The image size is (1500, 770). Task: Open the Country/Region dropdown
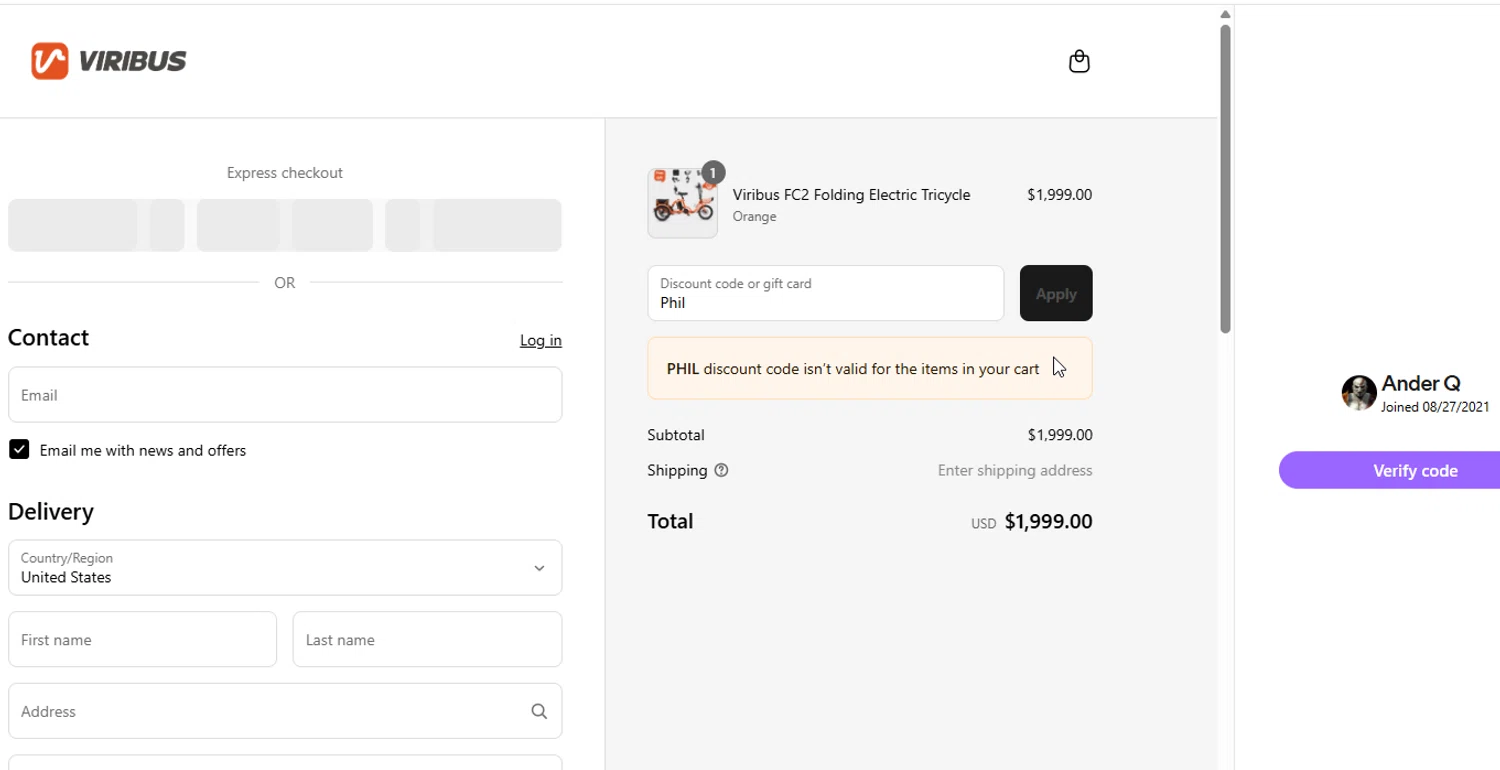click(x=285, y=568)
